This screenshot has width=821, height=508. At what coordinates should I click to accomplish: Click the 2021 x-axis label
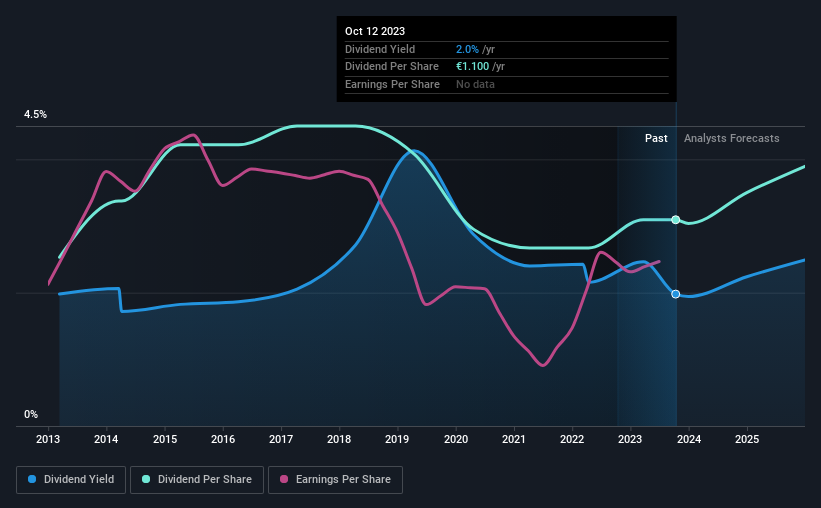coord(514,439)
